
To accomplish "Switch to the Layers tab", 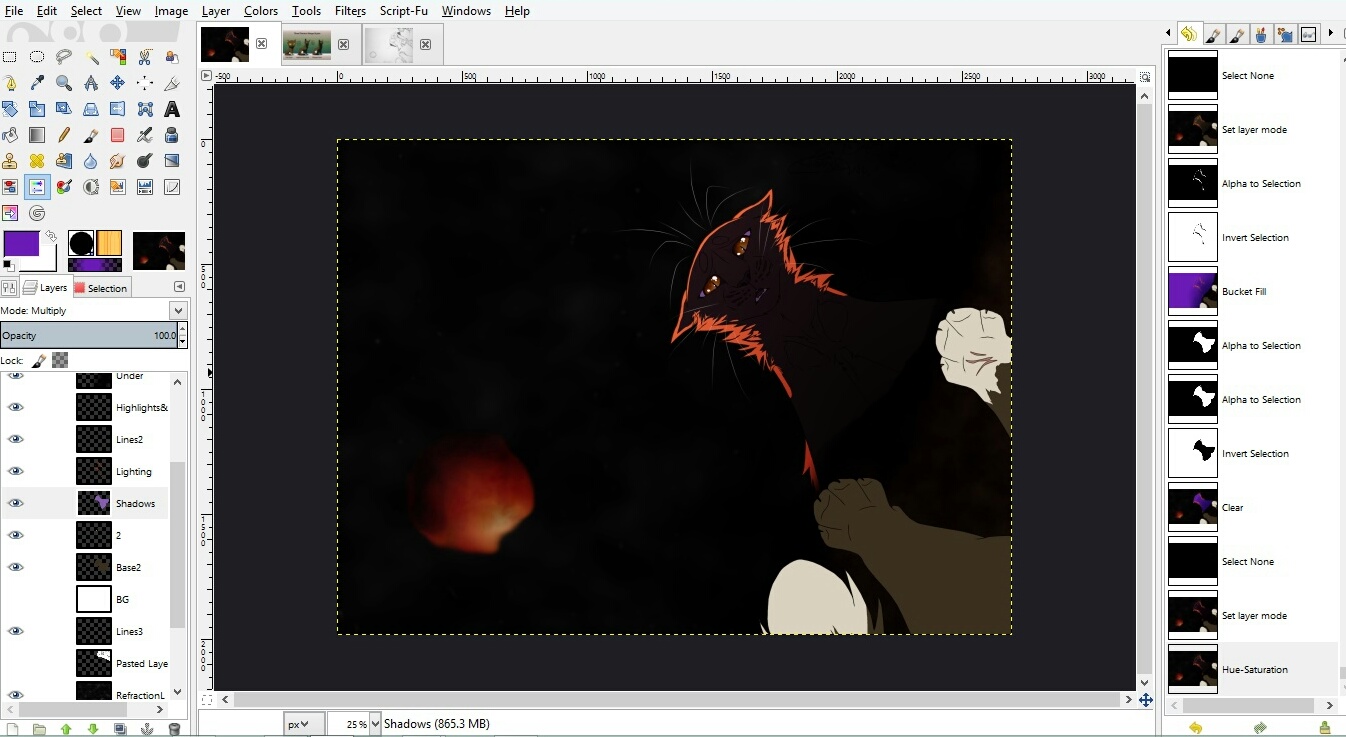I will tap(46, 288).
